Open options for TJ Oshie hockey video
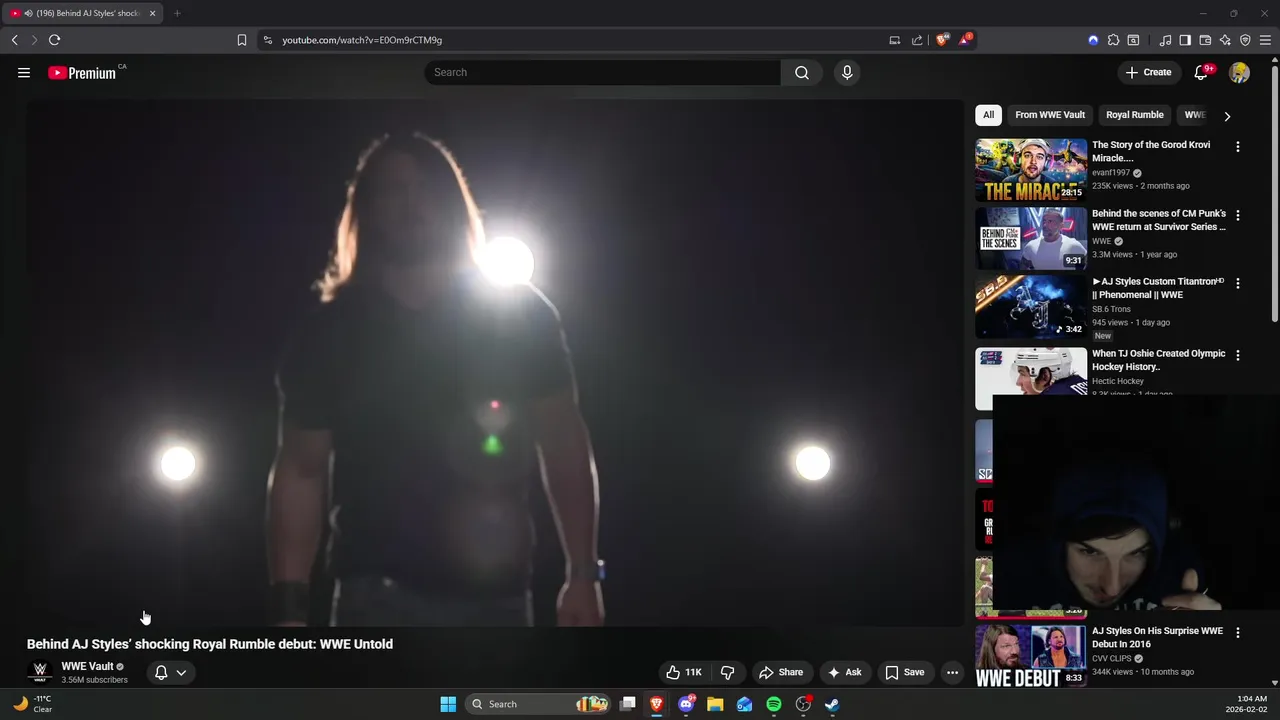Image resolution: width=1280 pixels, height=720 pixels. click(x=1238, y=355)
